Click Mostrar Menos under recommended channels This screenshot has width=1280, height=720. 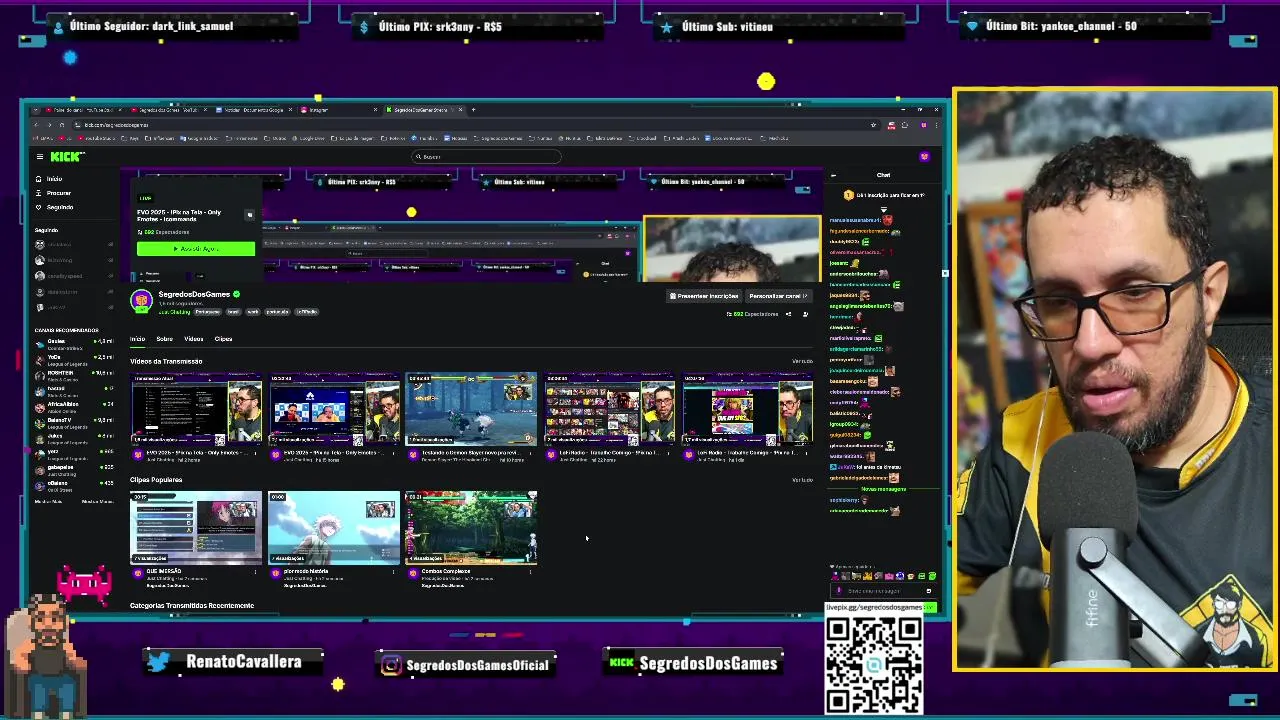[98, 501]
